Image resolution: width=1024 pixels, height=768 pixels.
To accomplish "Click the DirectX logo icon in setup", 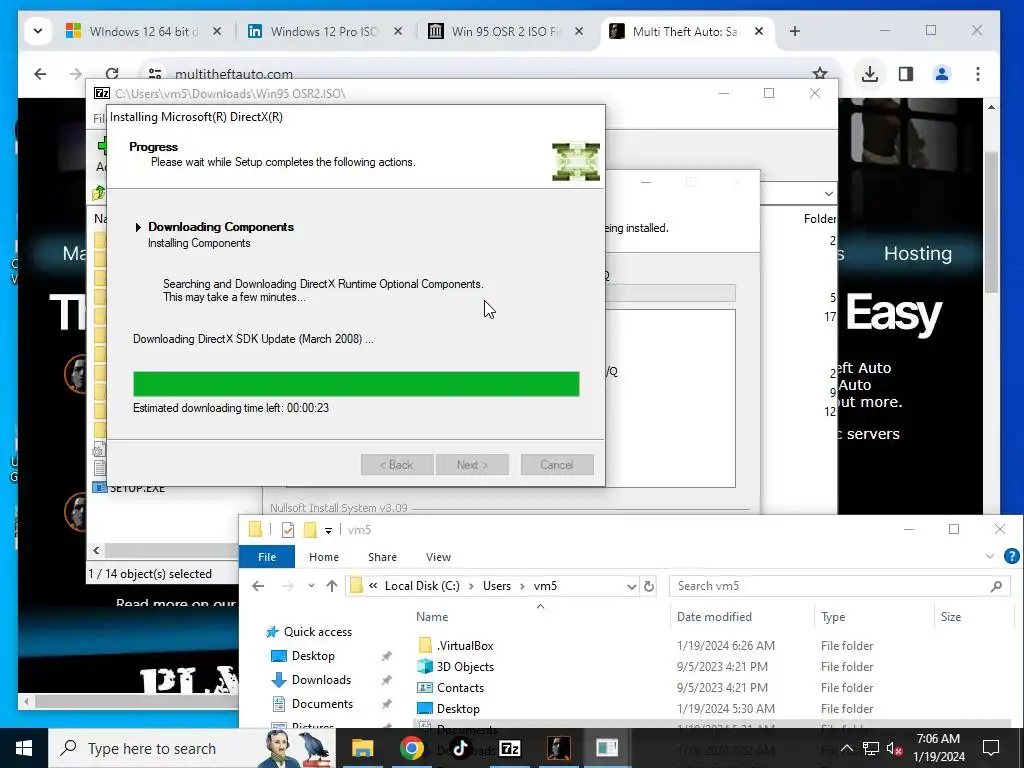I will pos(575,161).
